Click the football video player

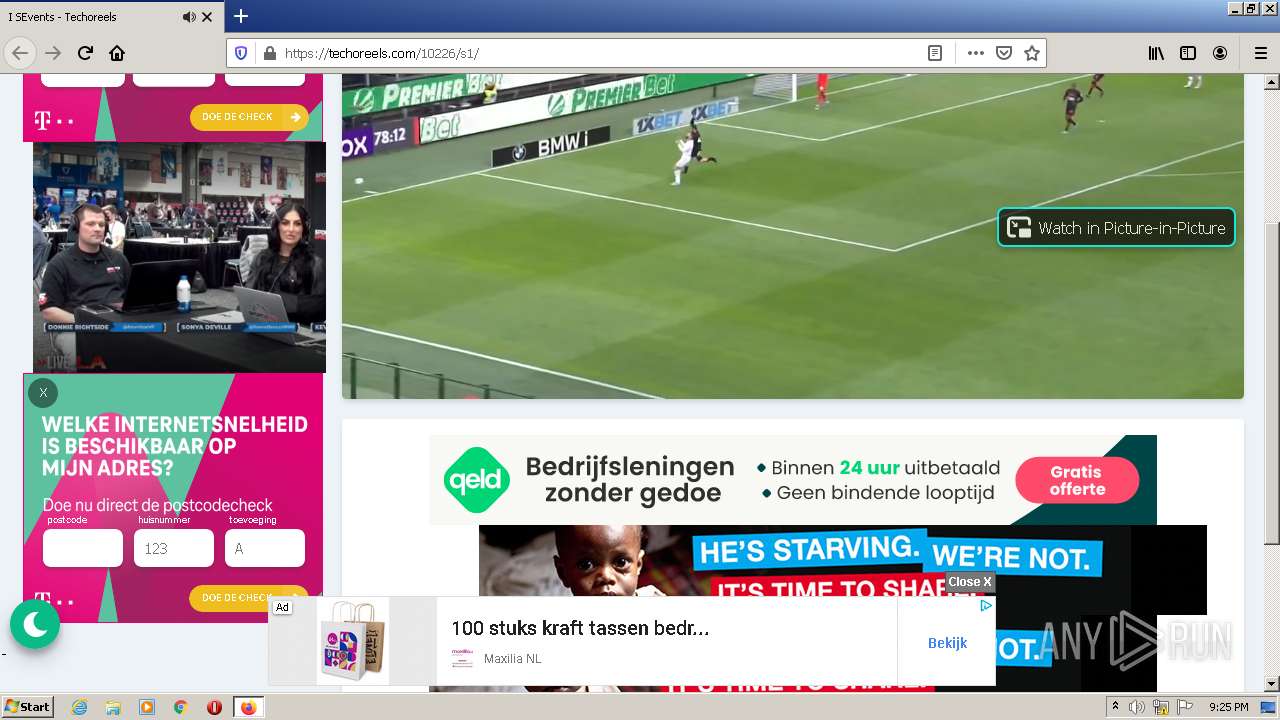793,236
